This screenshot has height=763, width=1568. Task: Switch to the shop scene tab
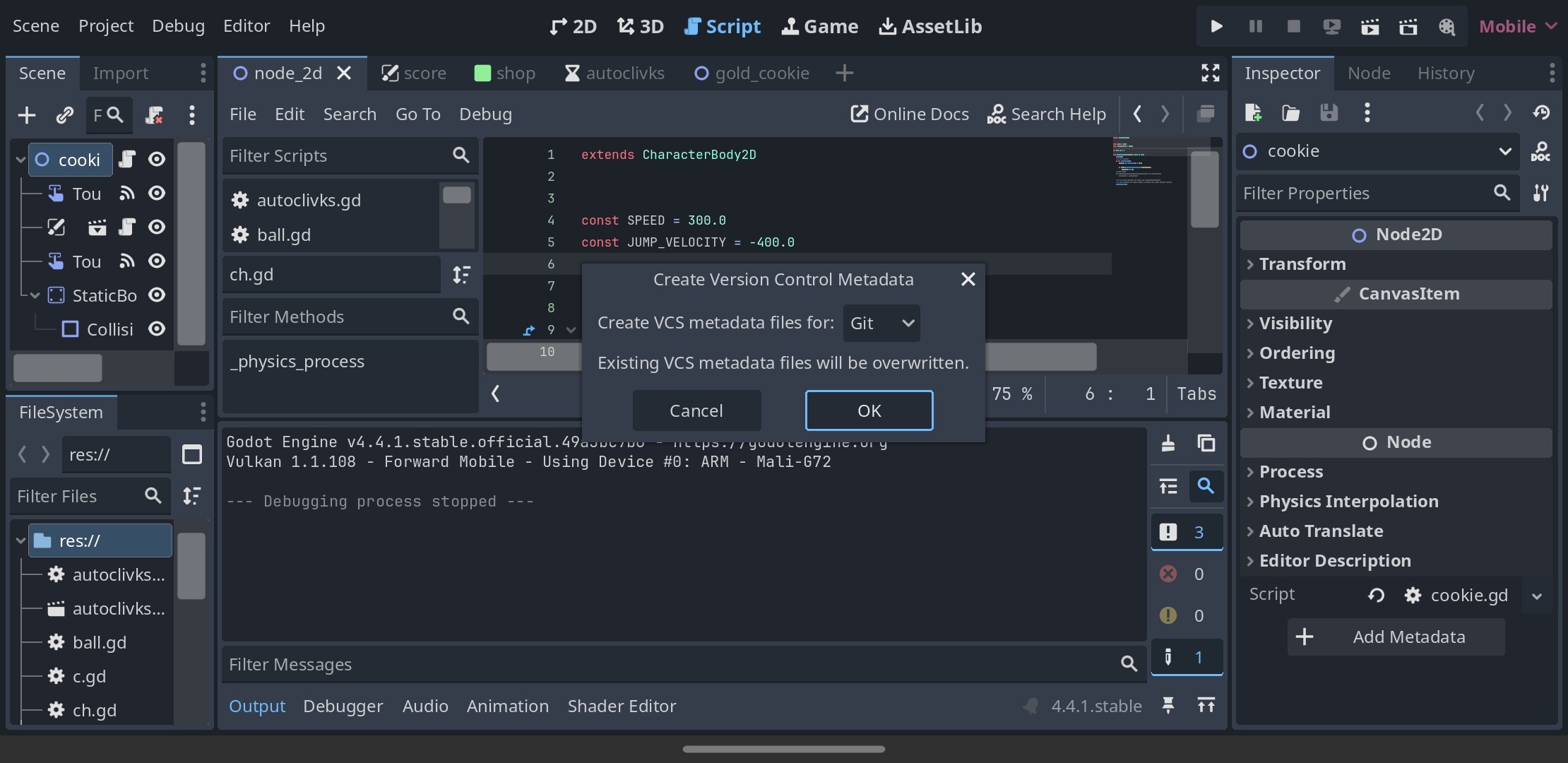tap(504, 73)
